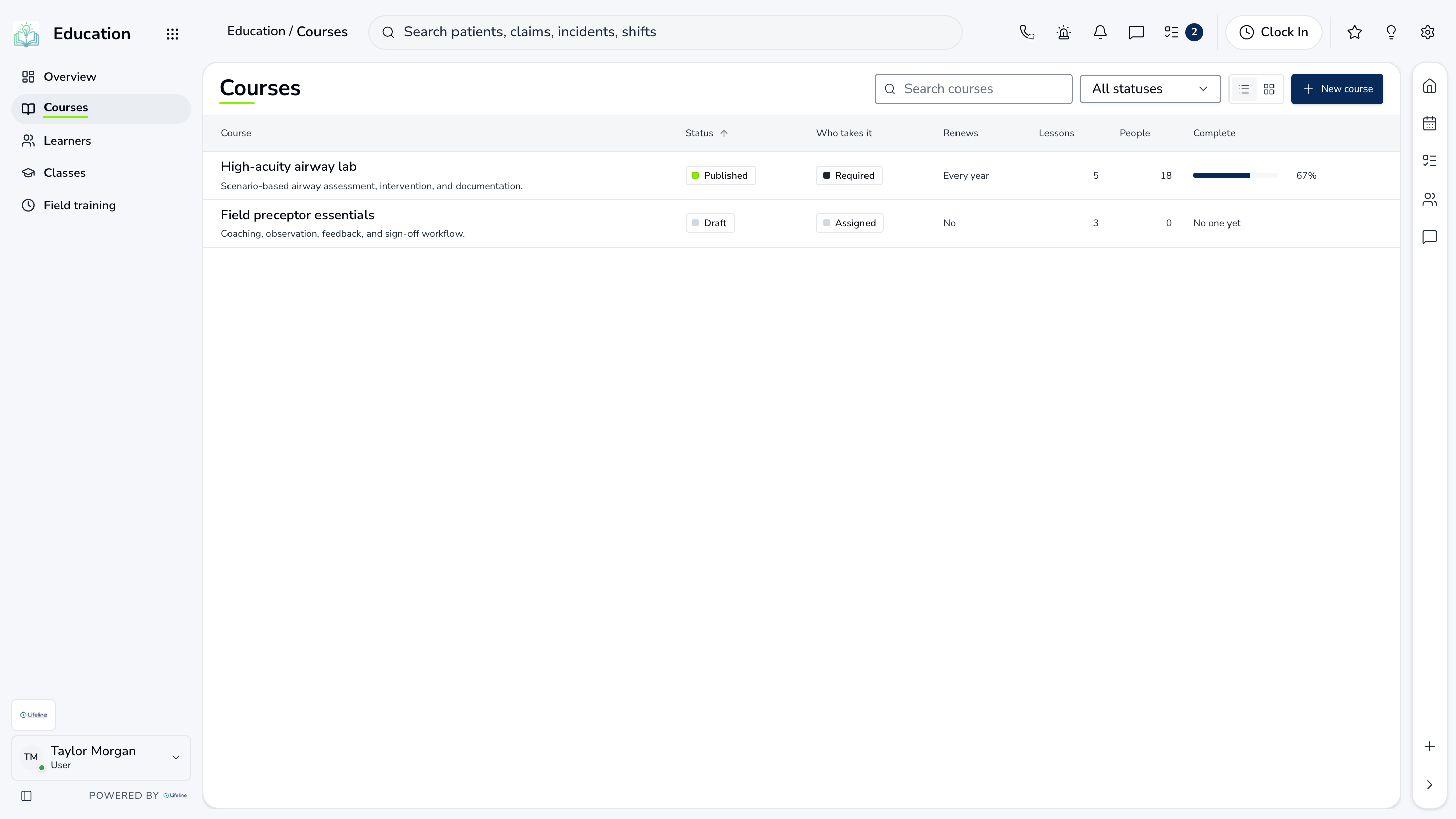The image size is (1456, 819).
Task: Click the Complete column header
Action: [x=1214, y=133]
